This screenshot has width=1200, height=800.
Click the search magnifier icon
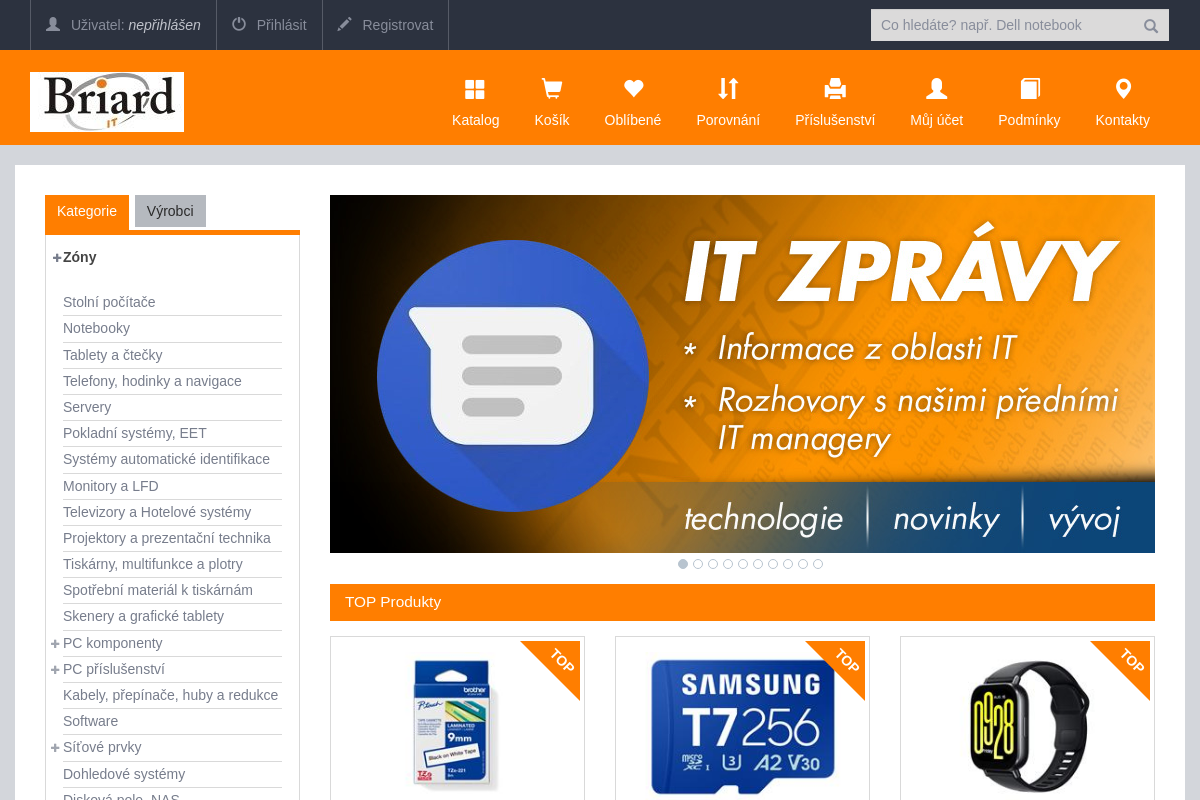point(1151,26)
